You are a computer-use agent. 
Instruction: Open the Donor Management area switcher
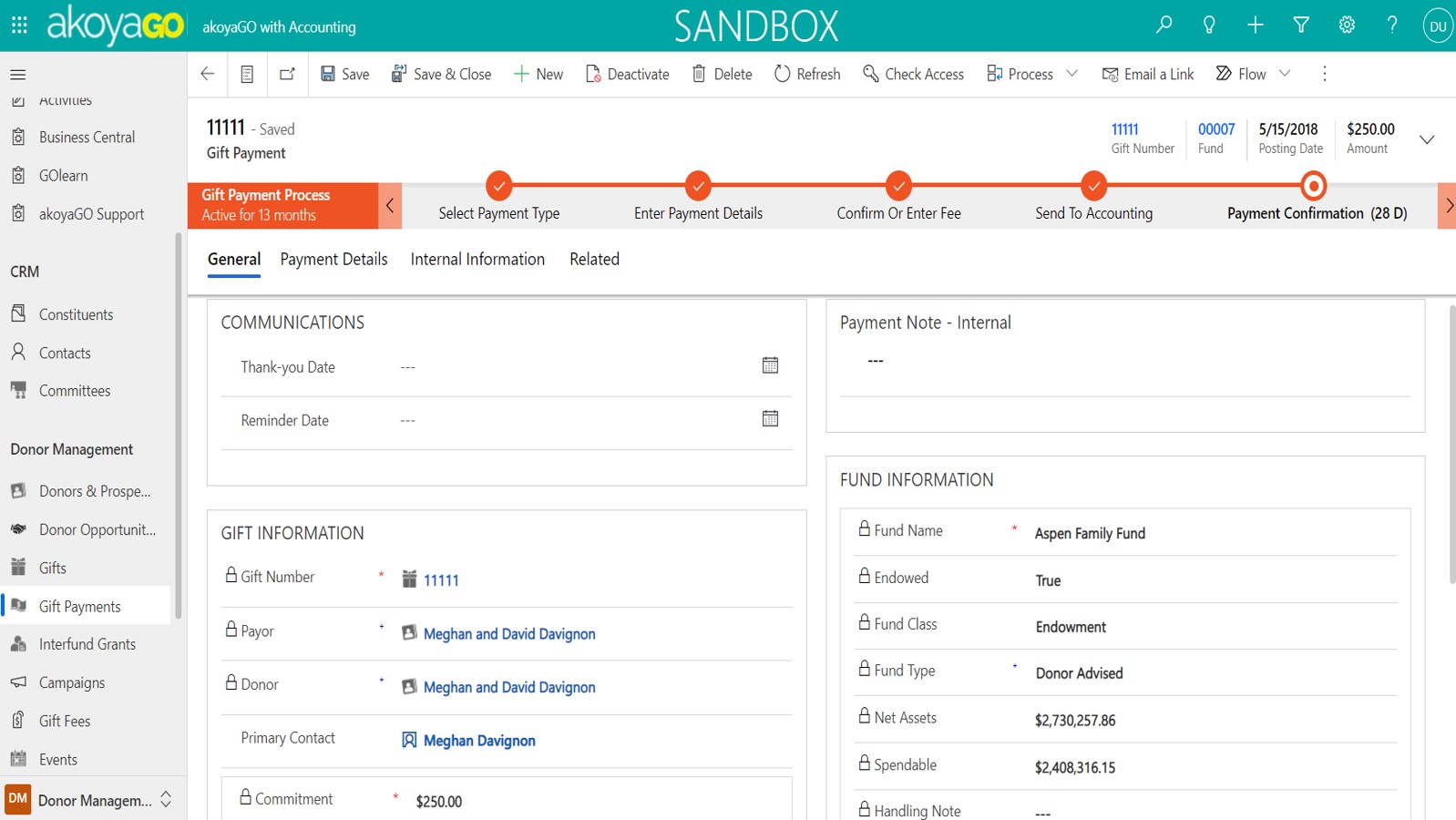click(89, 800)
